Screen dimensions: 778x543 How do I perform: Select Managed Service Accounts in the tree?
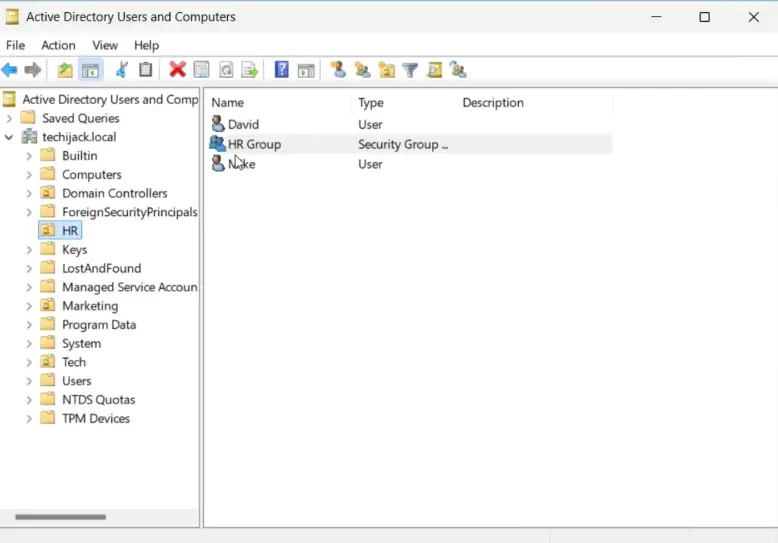tap(130, 287)
